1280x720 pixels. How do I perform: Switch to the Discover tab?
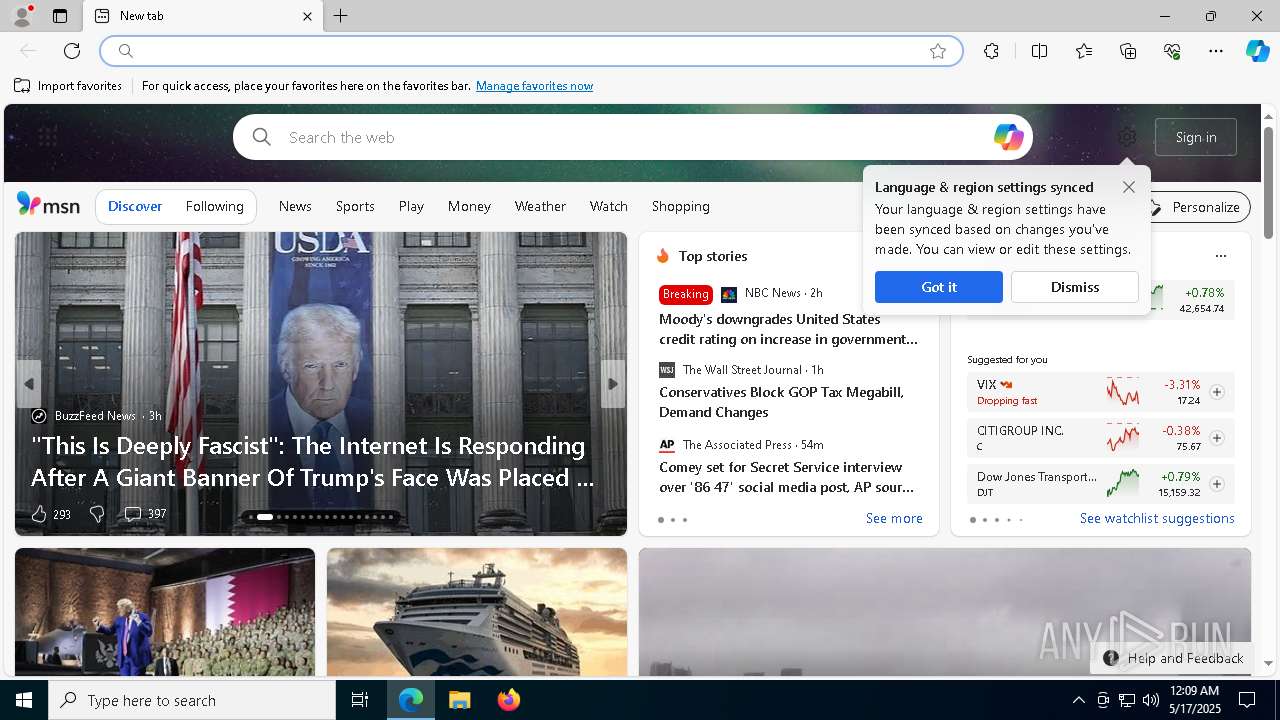click(x=135, y=206)
